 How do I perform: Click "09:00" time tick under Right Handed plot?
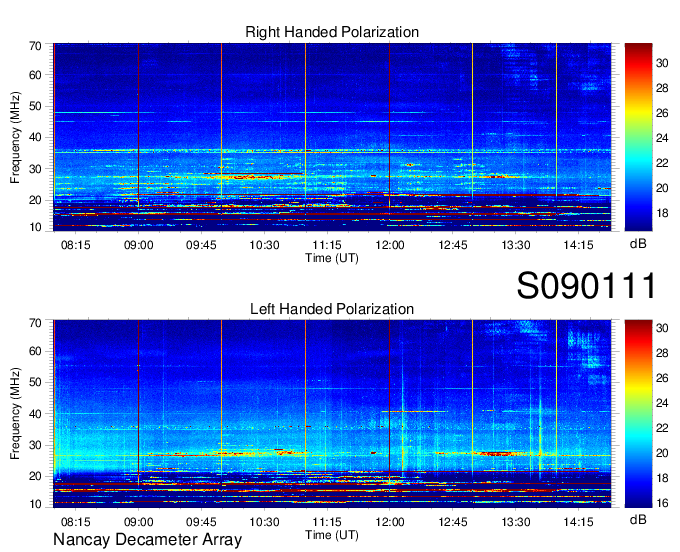click(x=138, y=245)
